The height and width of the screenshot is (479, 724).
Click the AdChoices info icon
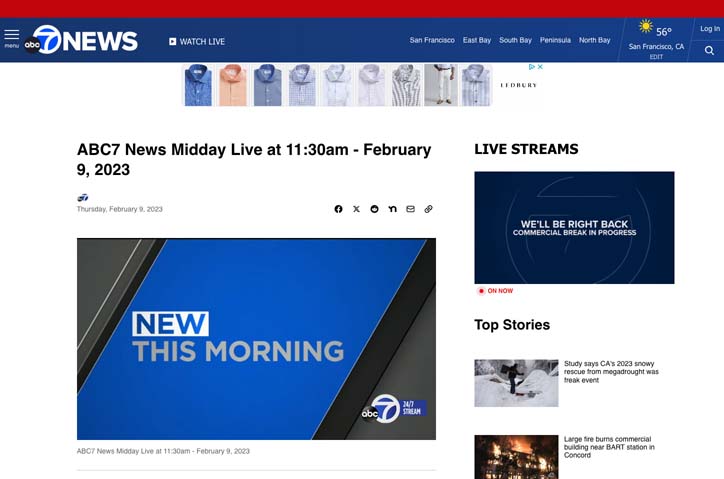click(x=531, y=67)
